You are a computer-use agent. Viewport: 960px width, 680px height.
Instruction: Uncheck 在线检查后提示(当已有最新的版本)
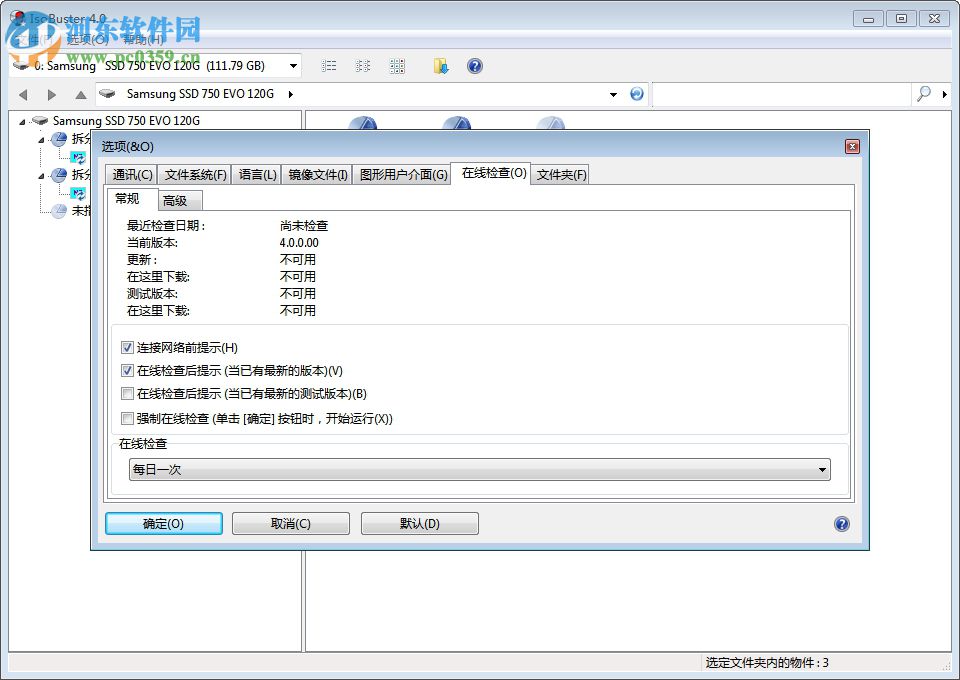tap(127, 371)
